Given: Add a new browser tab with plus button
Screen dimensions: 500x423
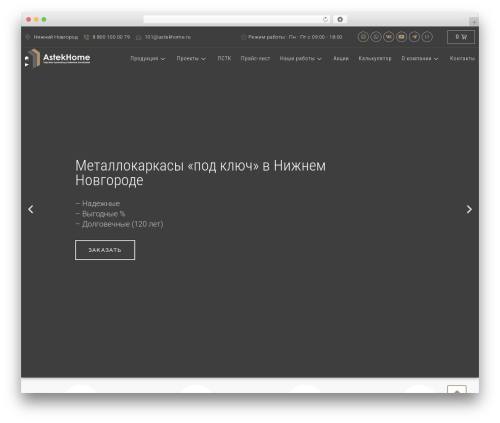Looking at the screenshot, I should pyautogui.click(x=474, y=22).
